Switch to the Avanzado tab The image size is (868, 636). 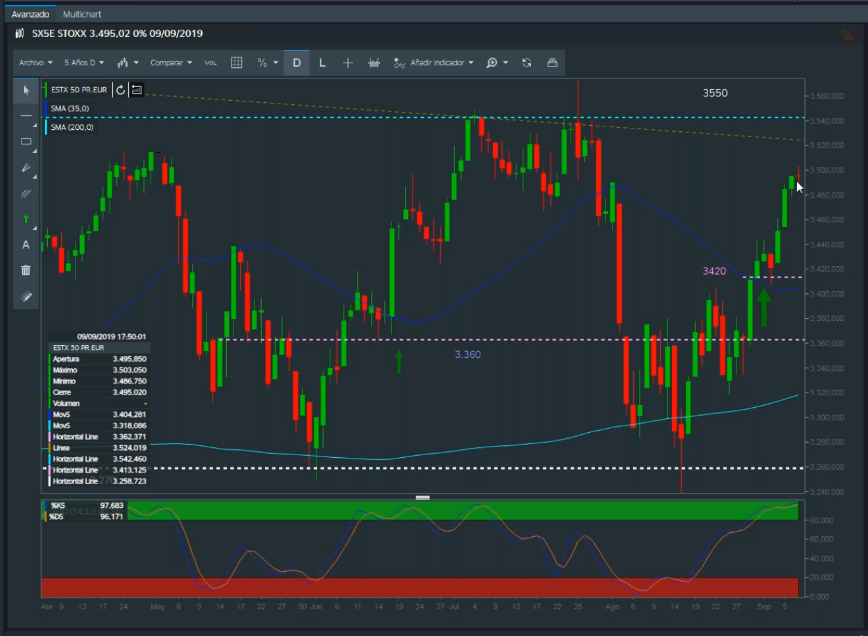pyautogui.click(x=30, y=14)
